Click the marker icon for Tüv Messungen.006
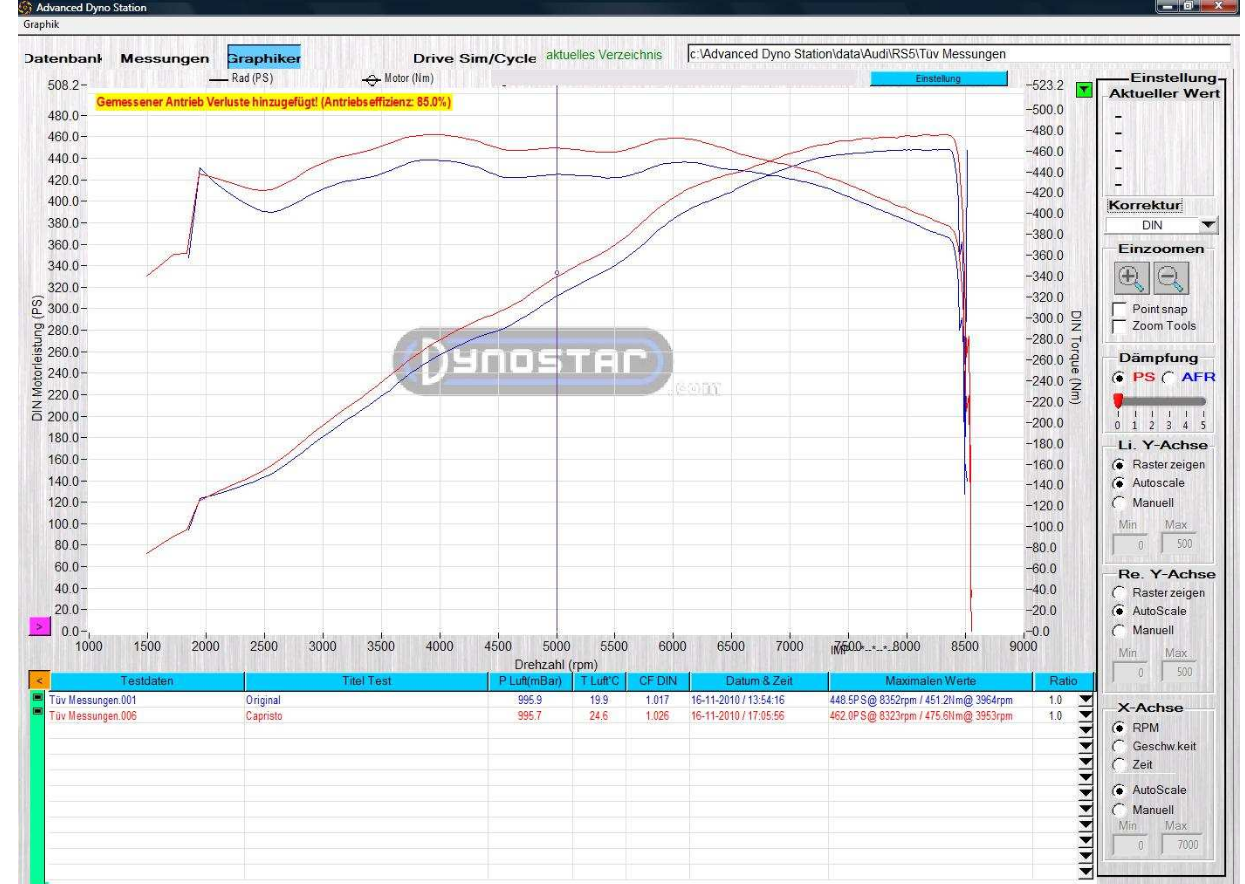The height and width of the screenshot is (884, 1245). coord(39,712)
